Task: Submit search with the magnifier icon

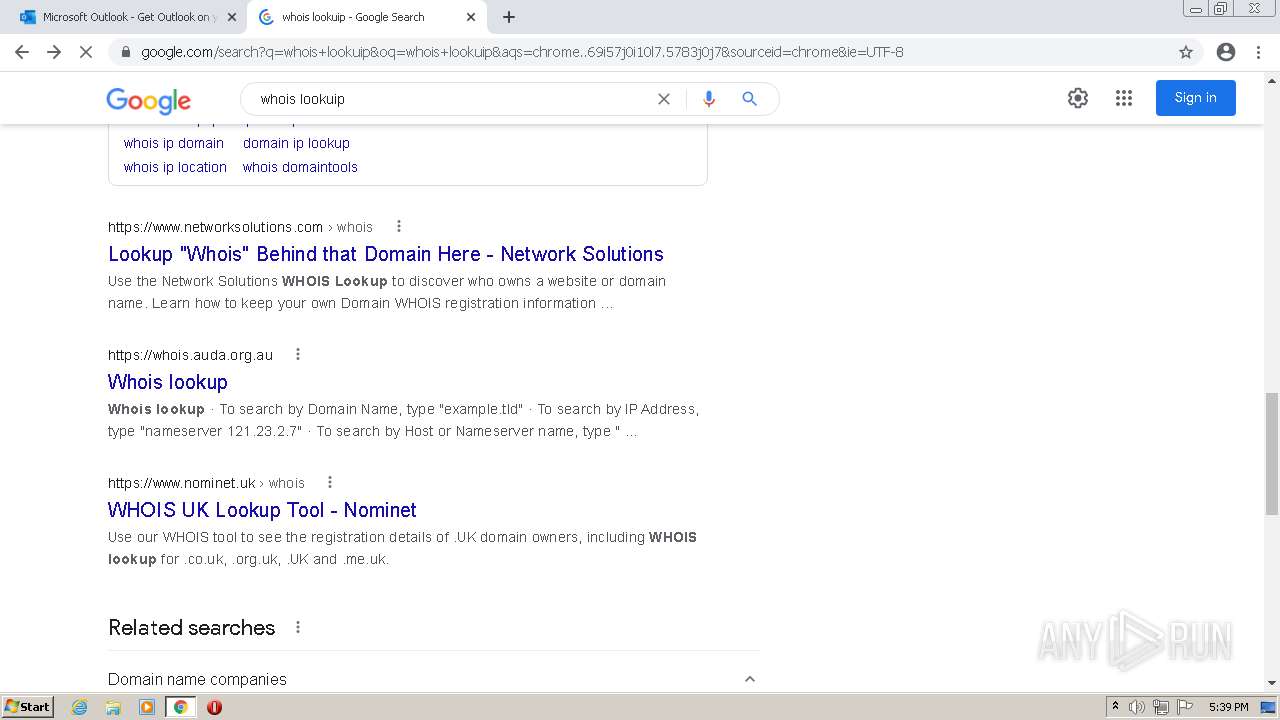Action: pyautogui.click(x=749, y=99)
